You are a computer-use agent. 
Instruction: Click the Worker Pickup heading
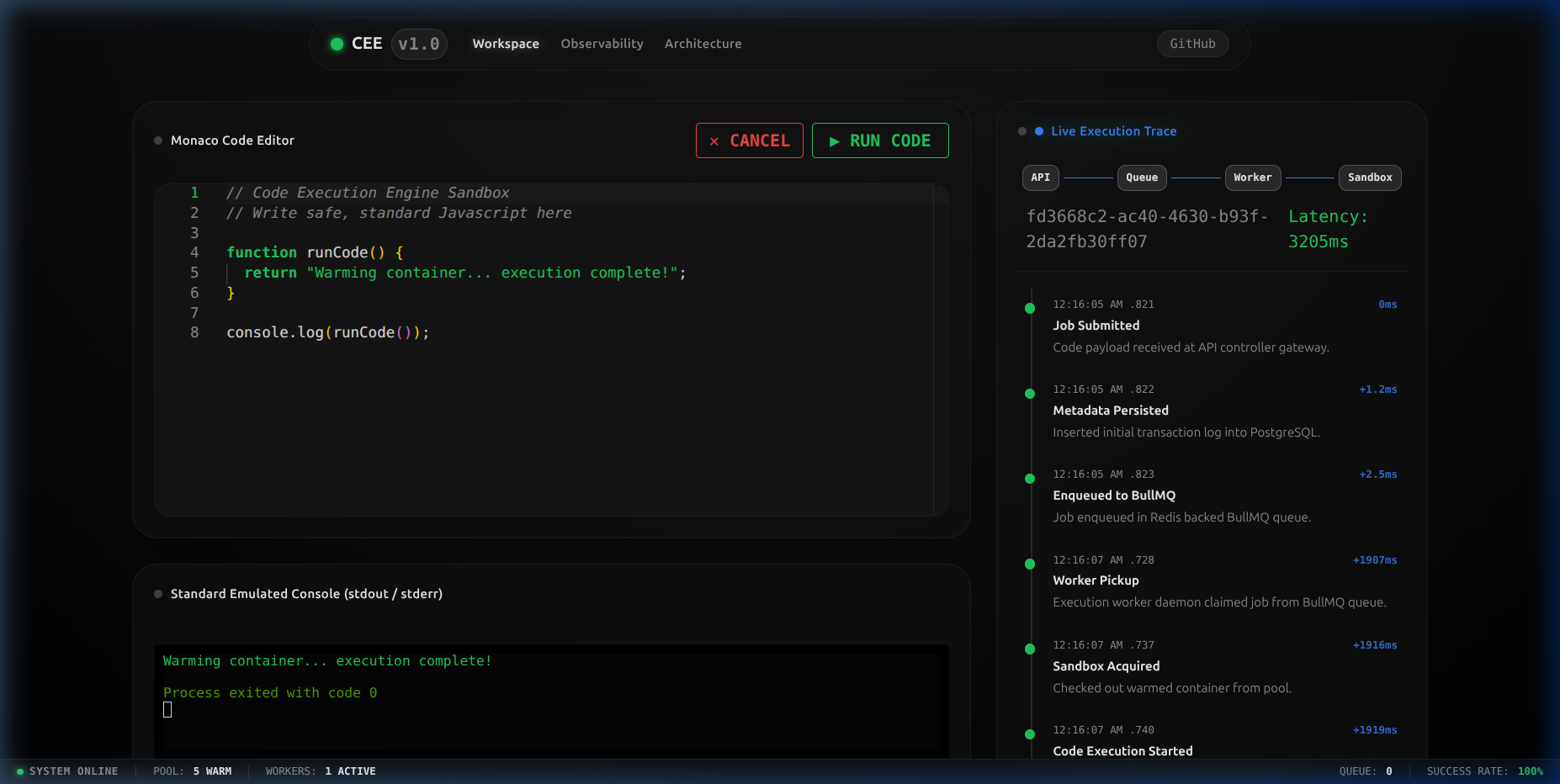click(x=1096, y=580)
